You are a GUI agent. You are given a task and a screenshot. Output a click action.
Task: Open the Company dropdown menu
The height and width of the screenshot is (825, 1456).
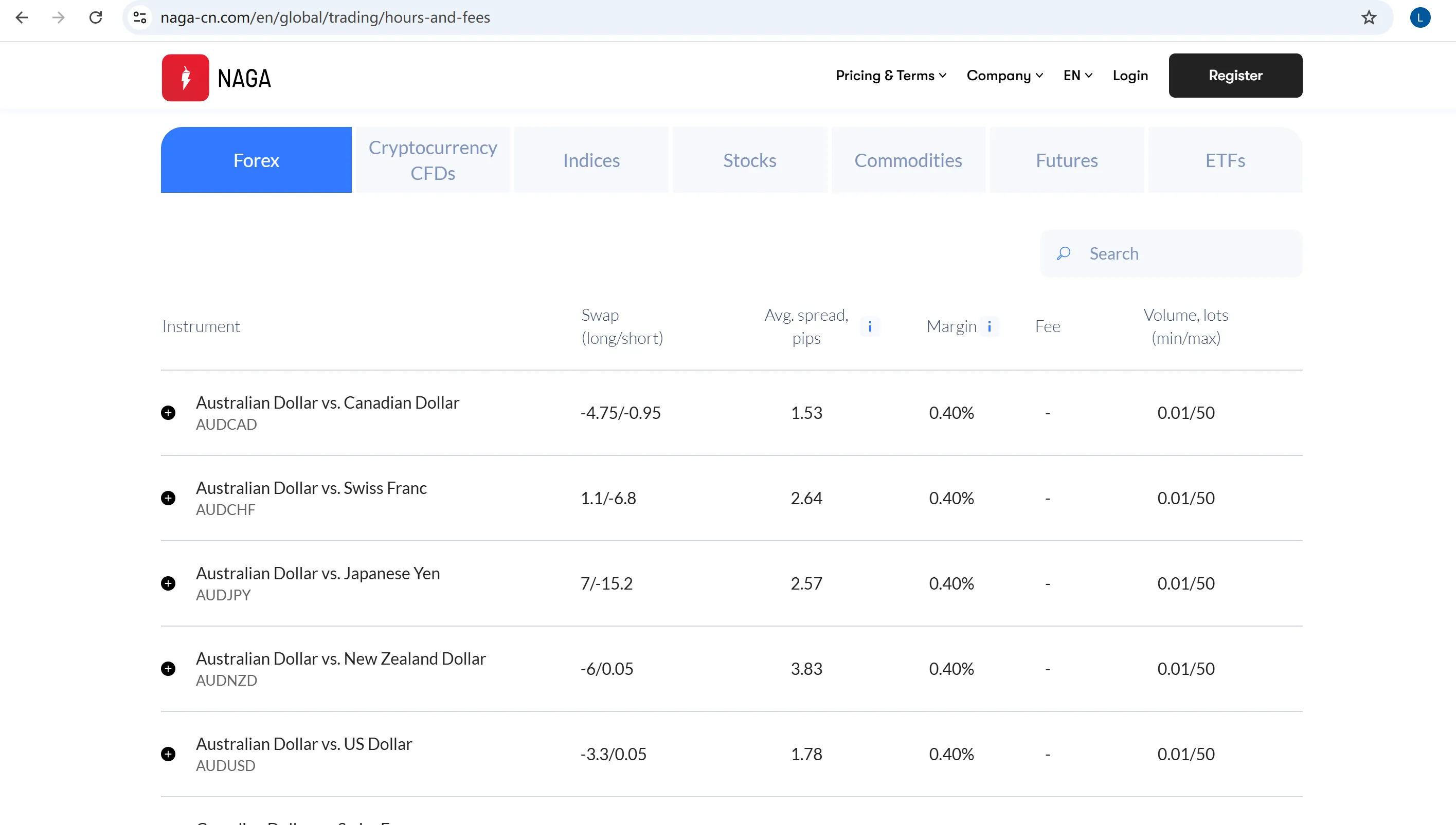1005,76
